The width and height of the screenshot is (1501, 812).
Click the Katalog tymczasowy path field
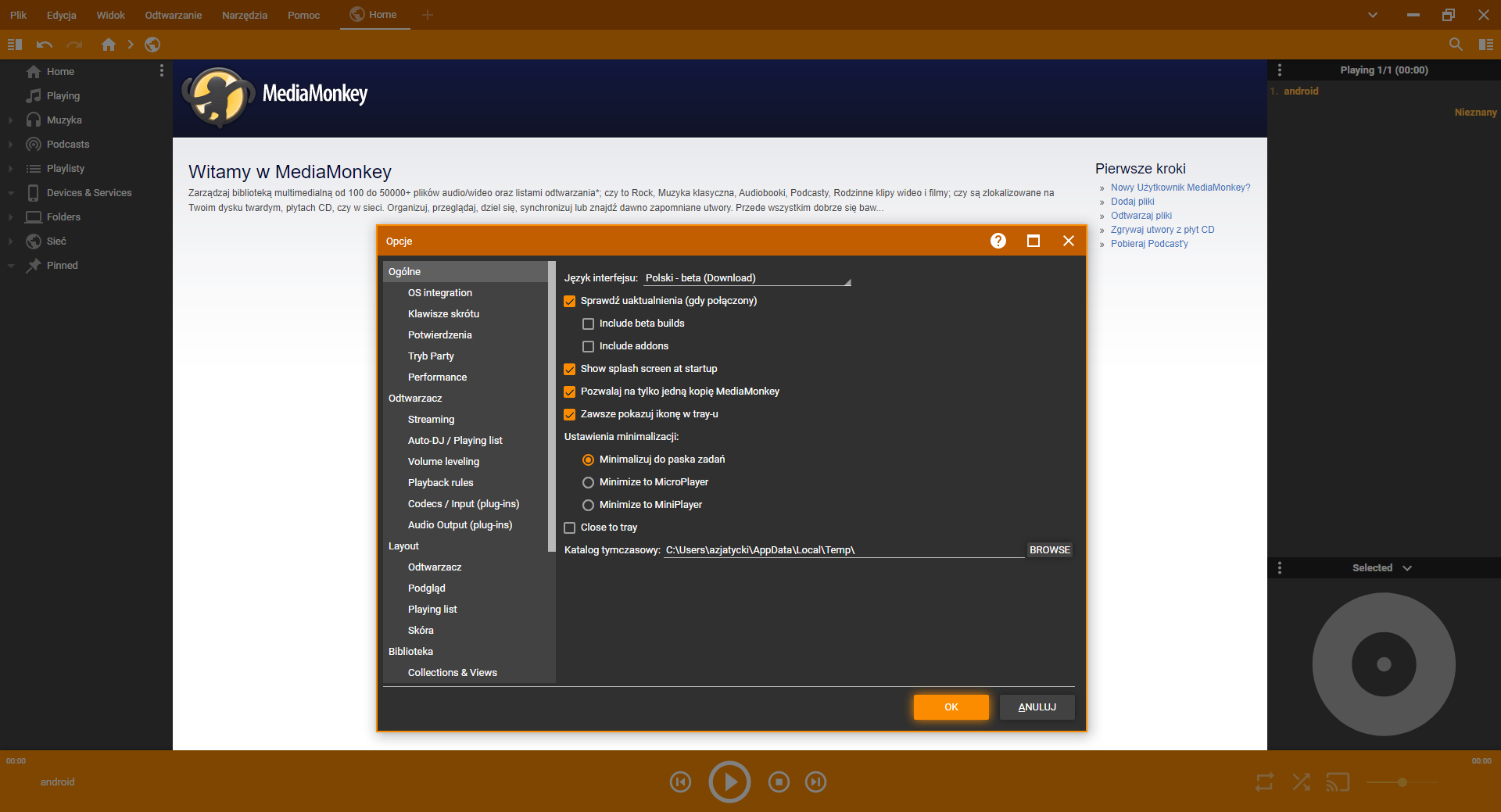point(844,550)
